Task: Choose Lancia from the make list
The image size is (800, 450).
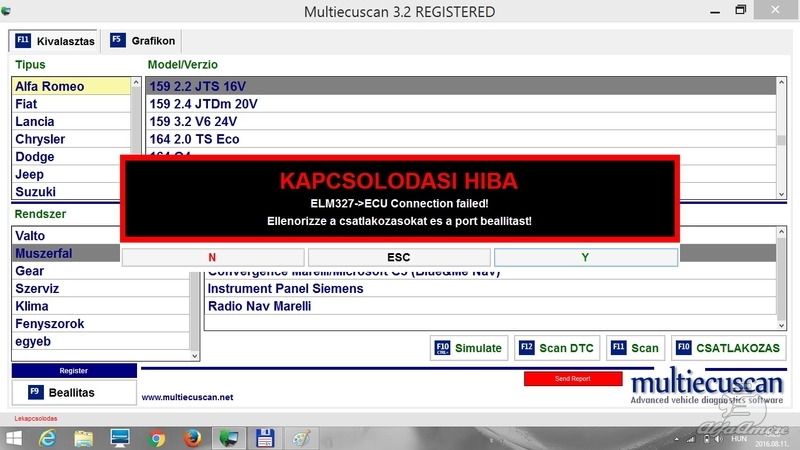Action: pyautogui.click(x=71, y=121)
